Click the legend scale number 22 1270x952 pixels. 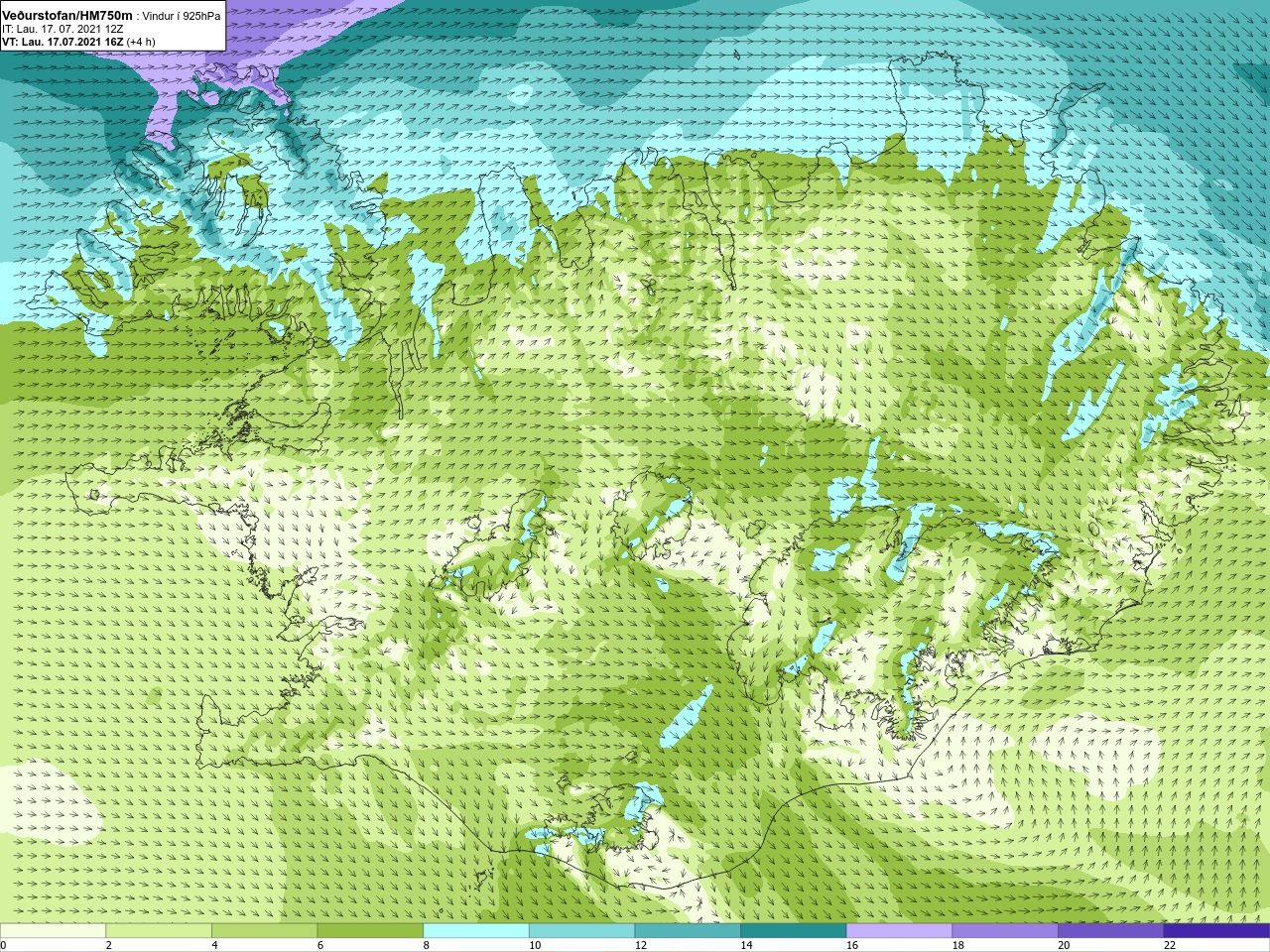(x=1170, y=945)
